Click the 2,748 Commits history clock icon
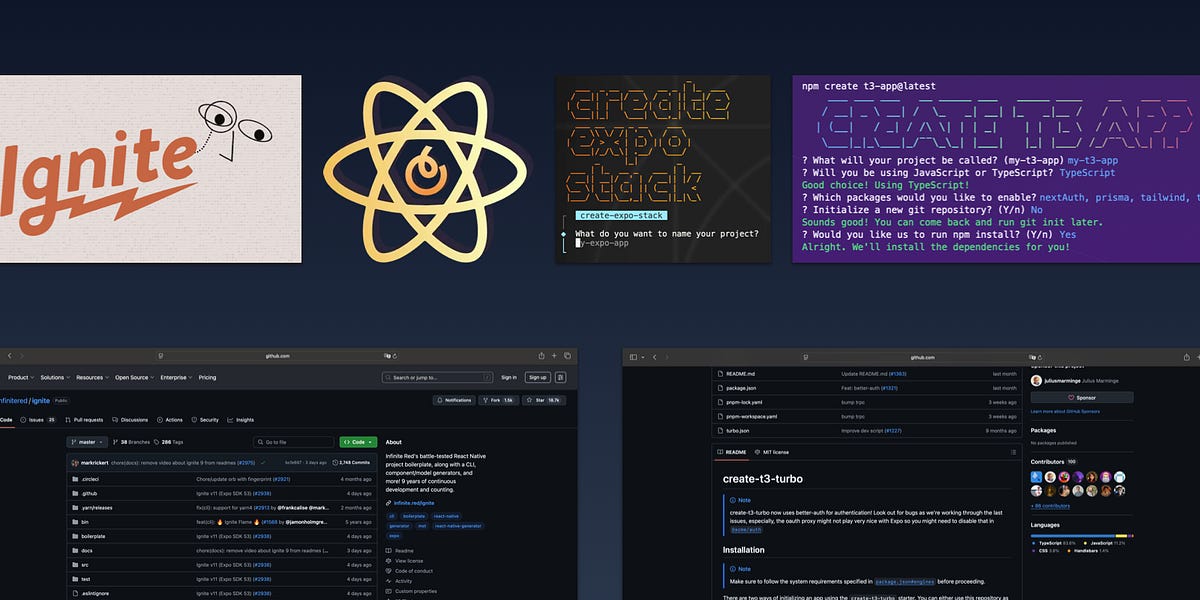1200x600 pixels. pyautogui.click(x=335, y=462)
